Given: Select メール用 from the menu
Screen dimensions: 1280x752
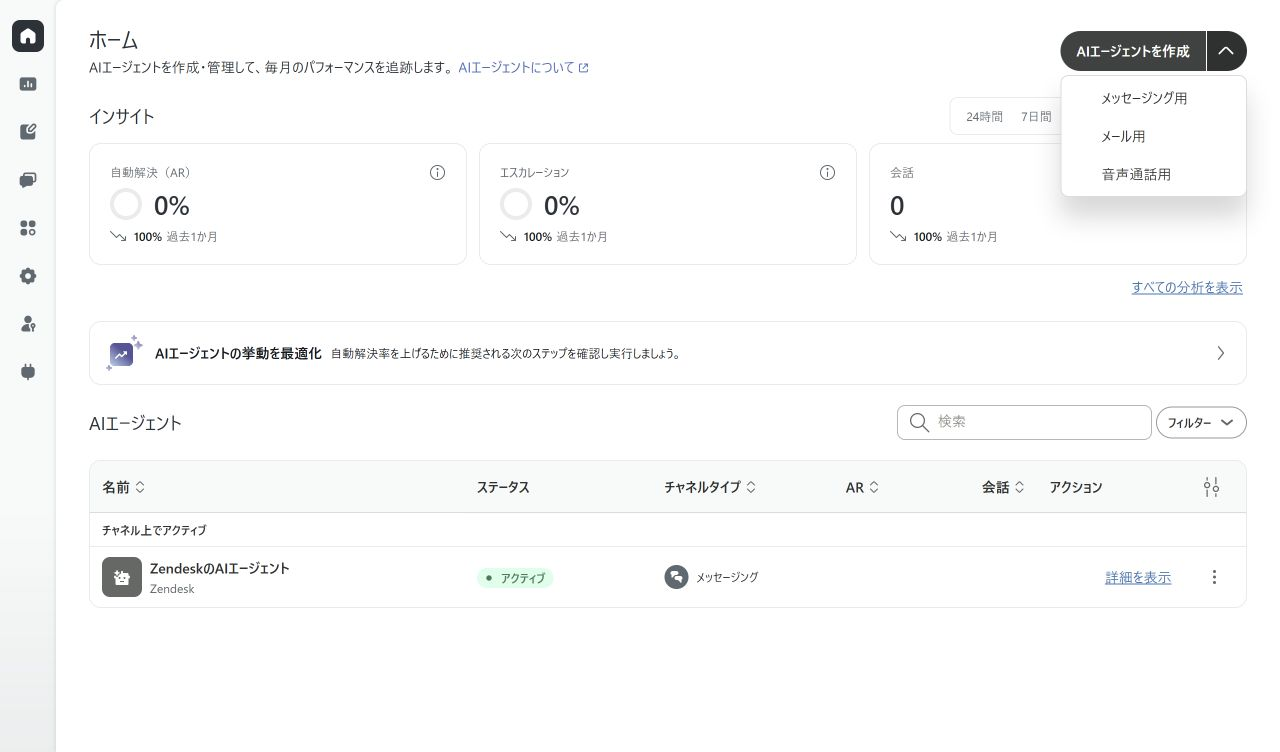Looking at the screenshot, I should pyautogui.click(x=1153, y=136).
